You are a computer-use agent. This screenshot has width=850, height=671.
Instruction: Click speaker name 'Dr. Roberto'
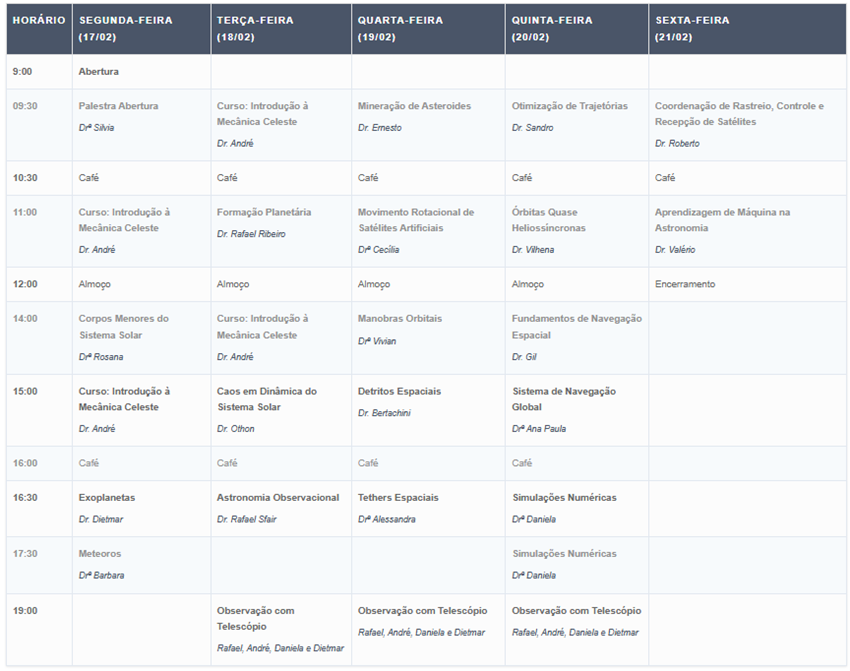677,144
